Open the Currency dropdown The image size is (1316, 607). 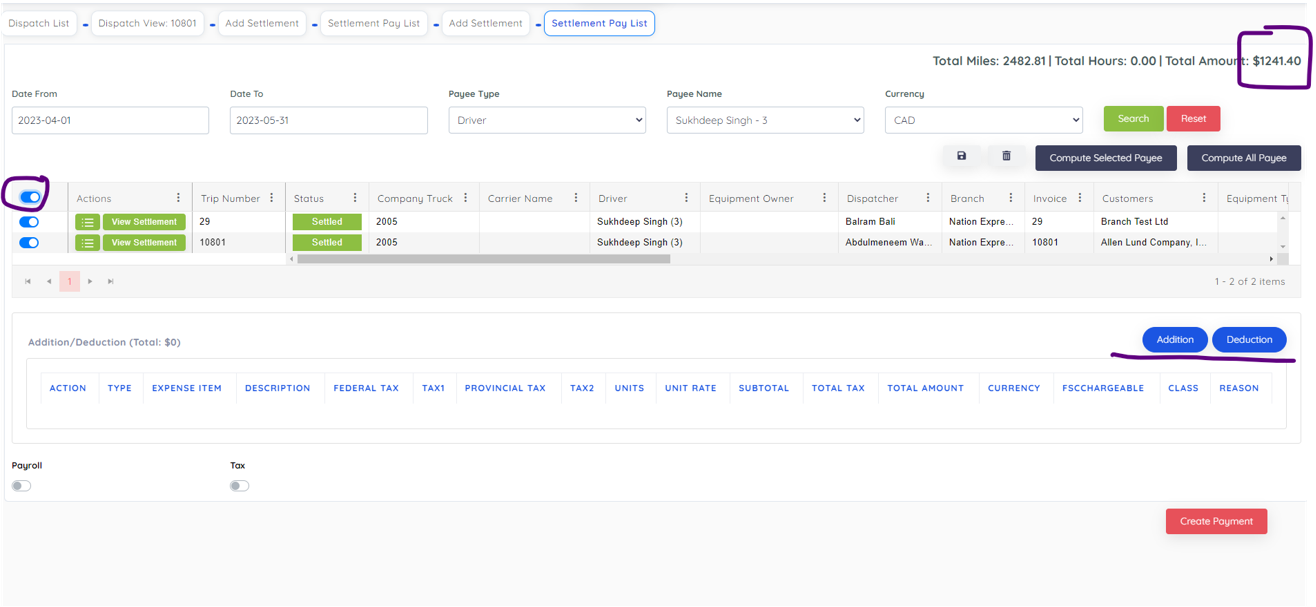pos(983,120)
